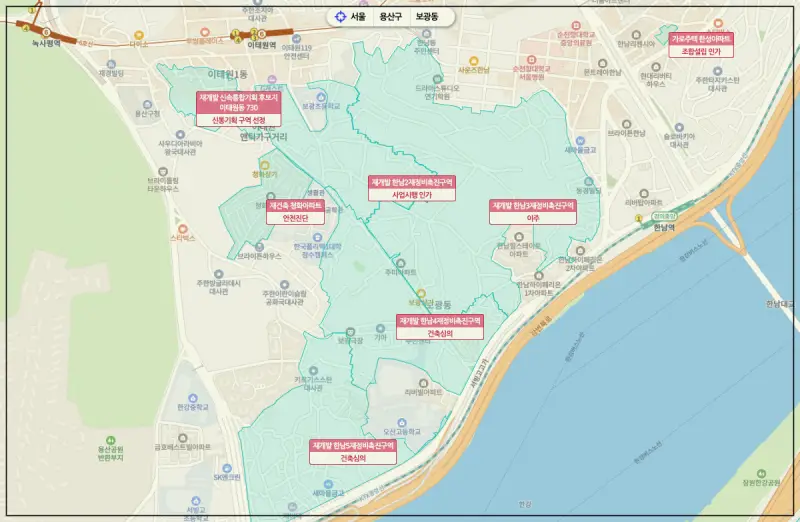Screen dimensions: 800x522
Task: Click the 주한방글라데시 대사관 embassy icon
Action: click(x=218, y=274)
